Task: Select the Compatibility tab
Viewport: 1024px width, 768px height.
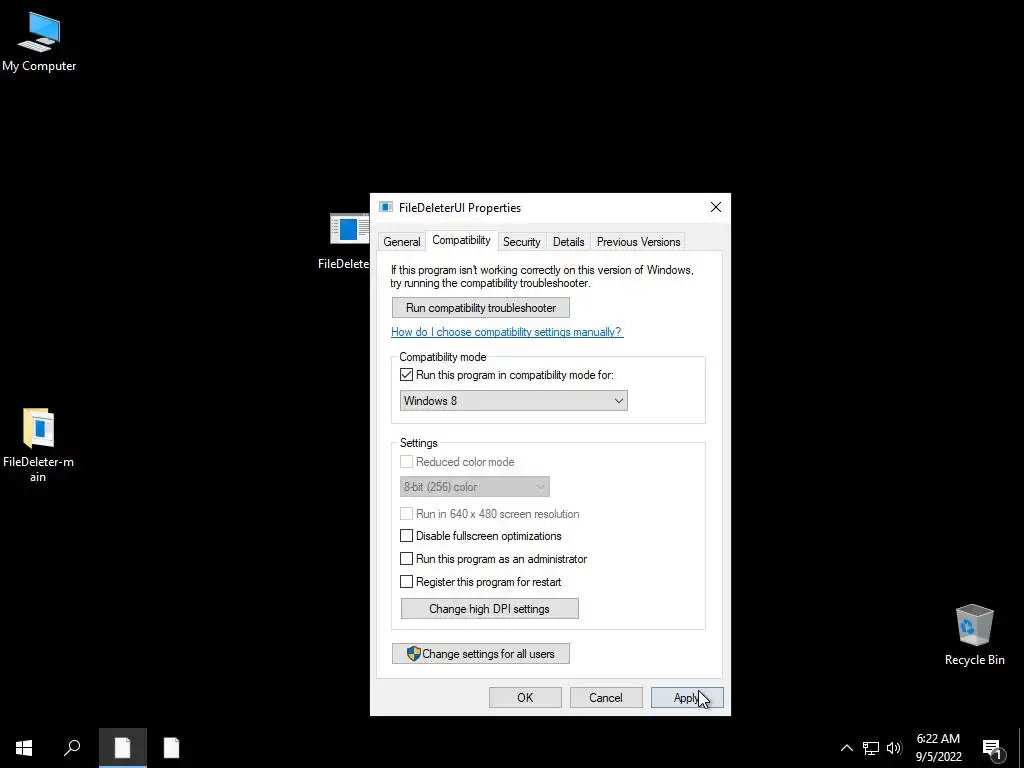Action: point(461,240)
